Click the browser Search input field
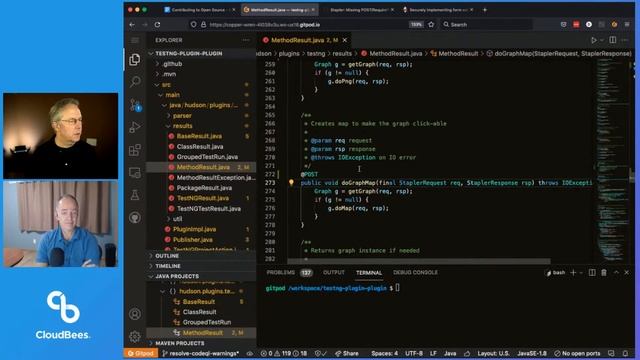The image size is (640, 360). [487, 24]
